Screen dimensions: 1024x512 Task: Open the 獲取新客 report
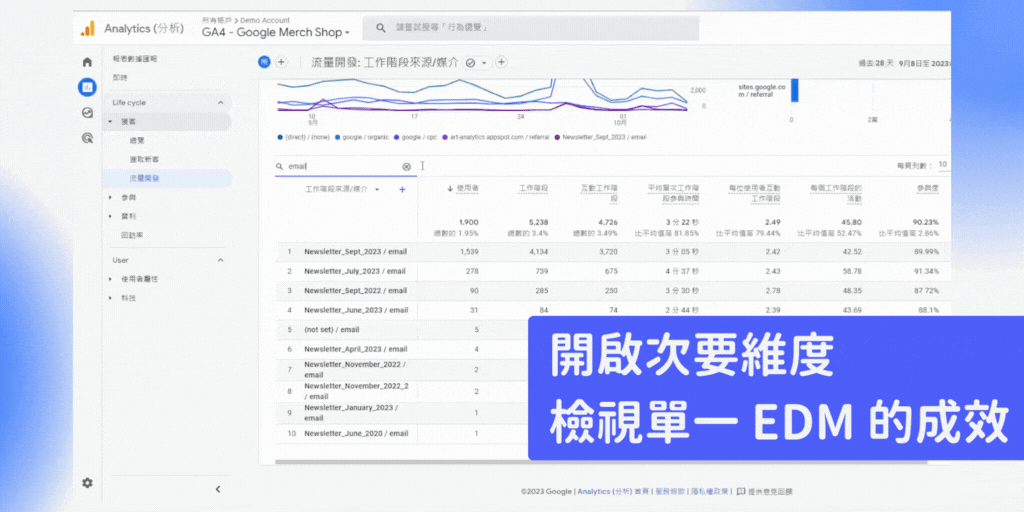point(144,159)
